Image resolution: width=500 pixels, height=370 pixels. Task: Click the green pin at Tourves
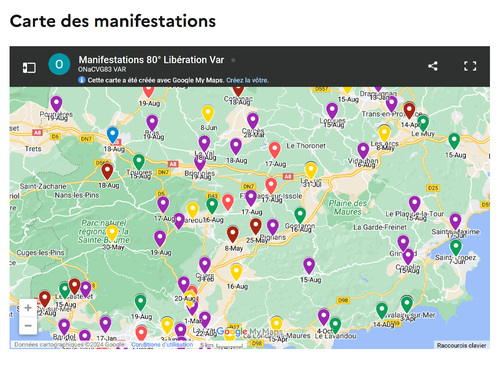139,162
